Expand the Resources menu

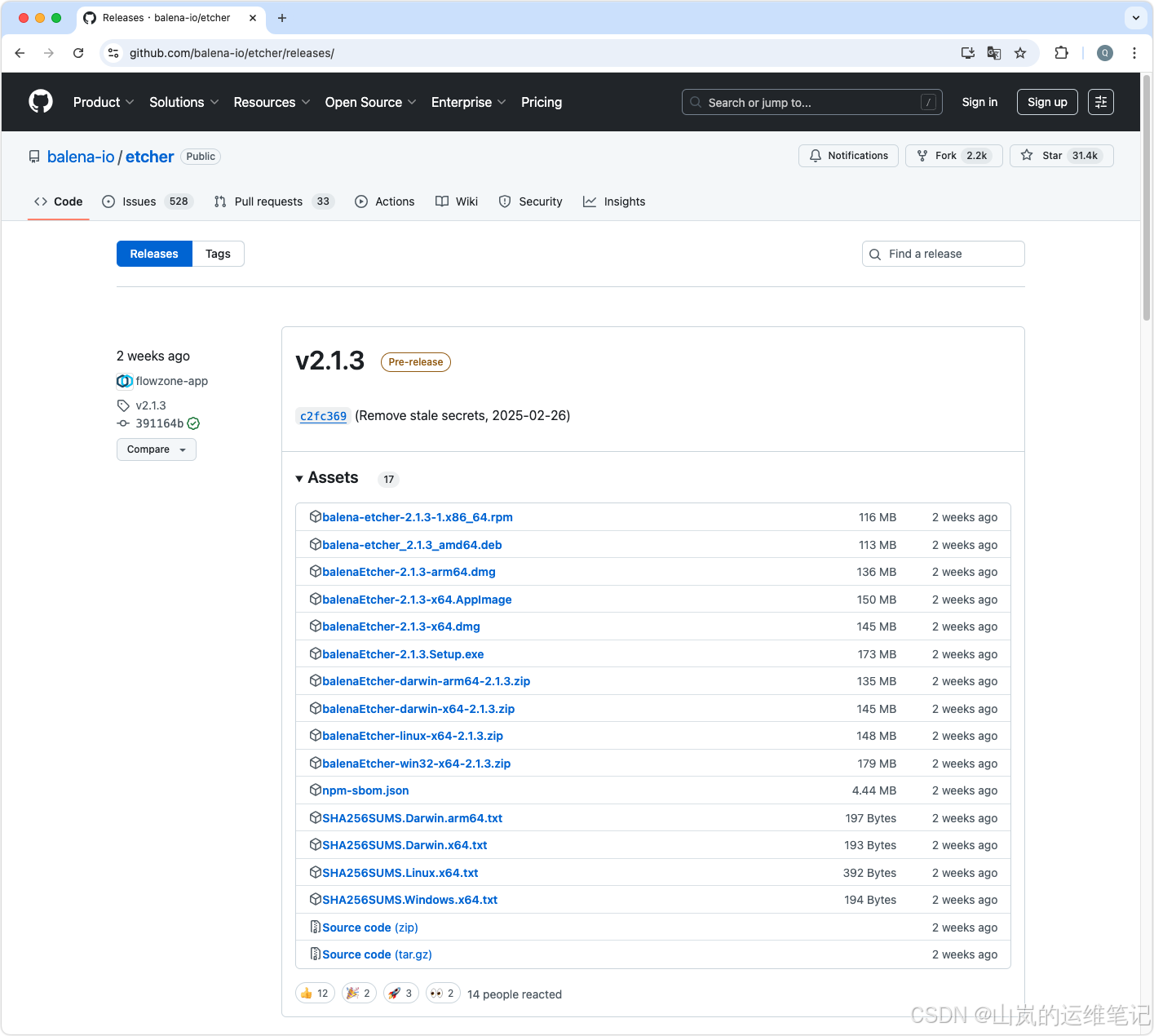coord(272,102)
